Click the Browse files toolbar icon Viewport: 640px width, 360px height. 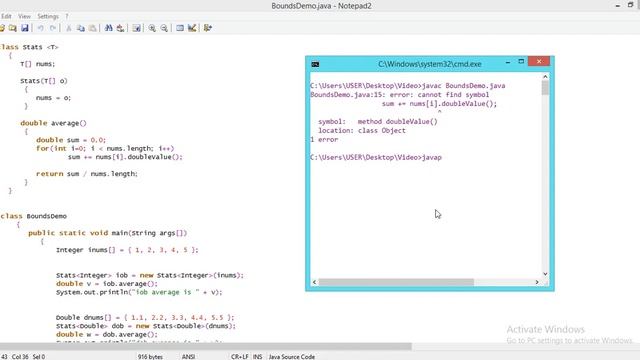[13, 28]
